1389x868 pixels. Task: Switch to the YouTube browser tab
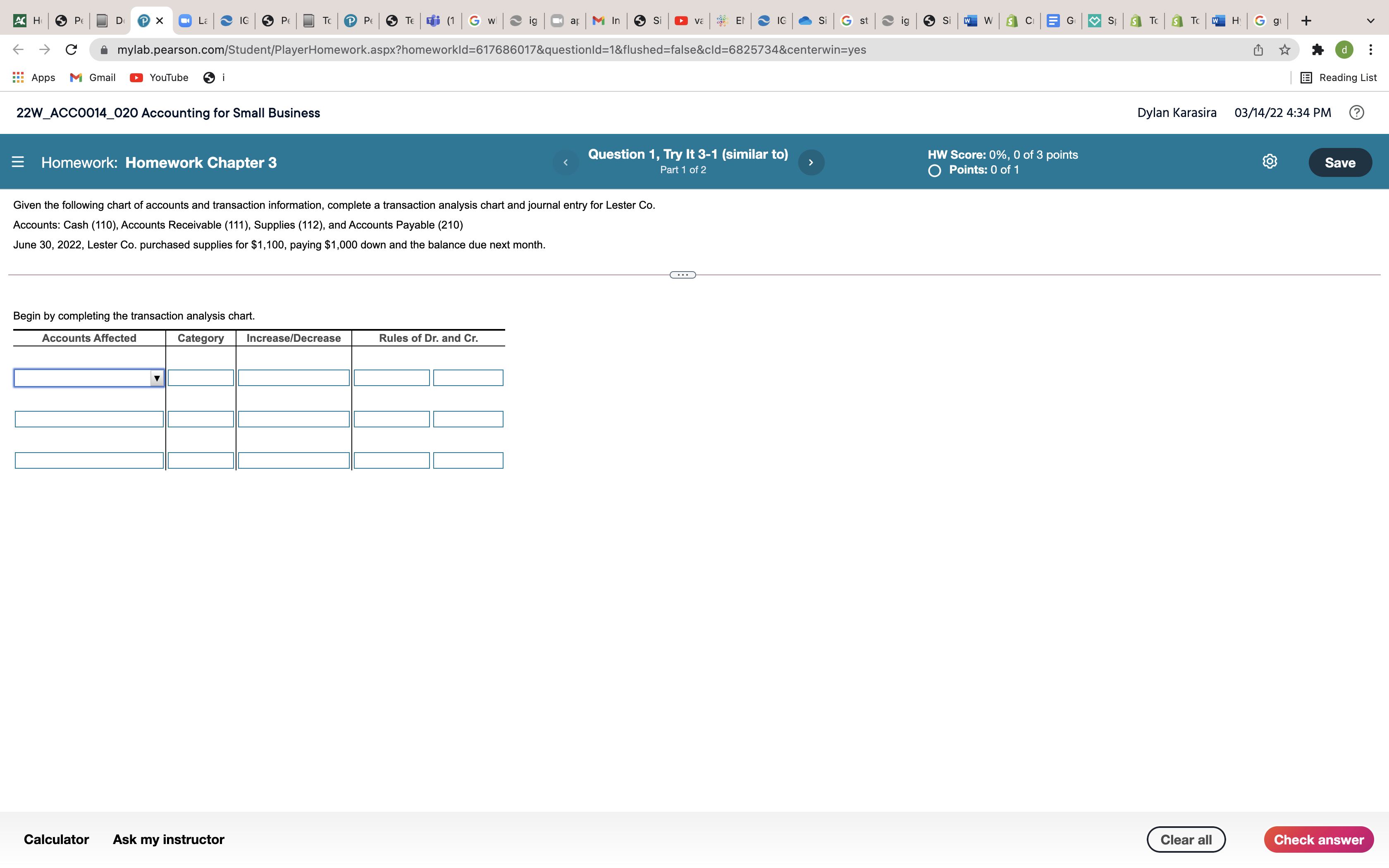pyautogui.click(x=688, y=21)
